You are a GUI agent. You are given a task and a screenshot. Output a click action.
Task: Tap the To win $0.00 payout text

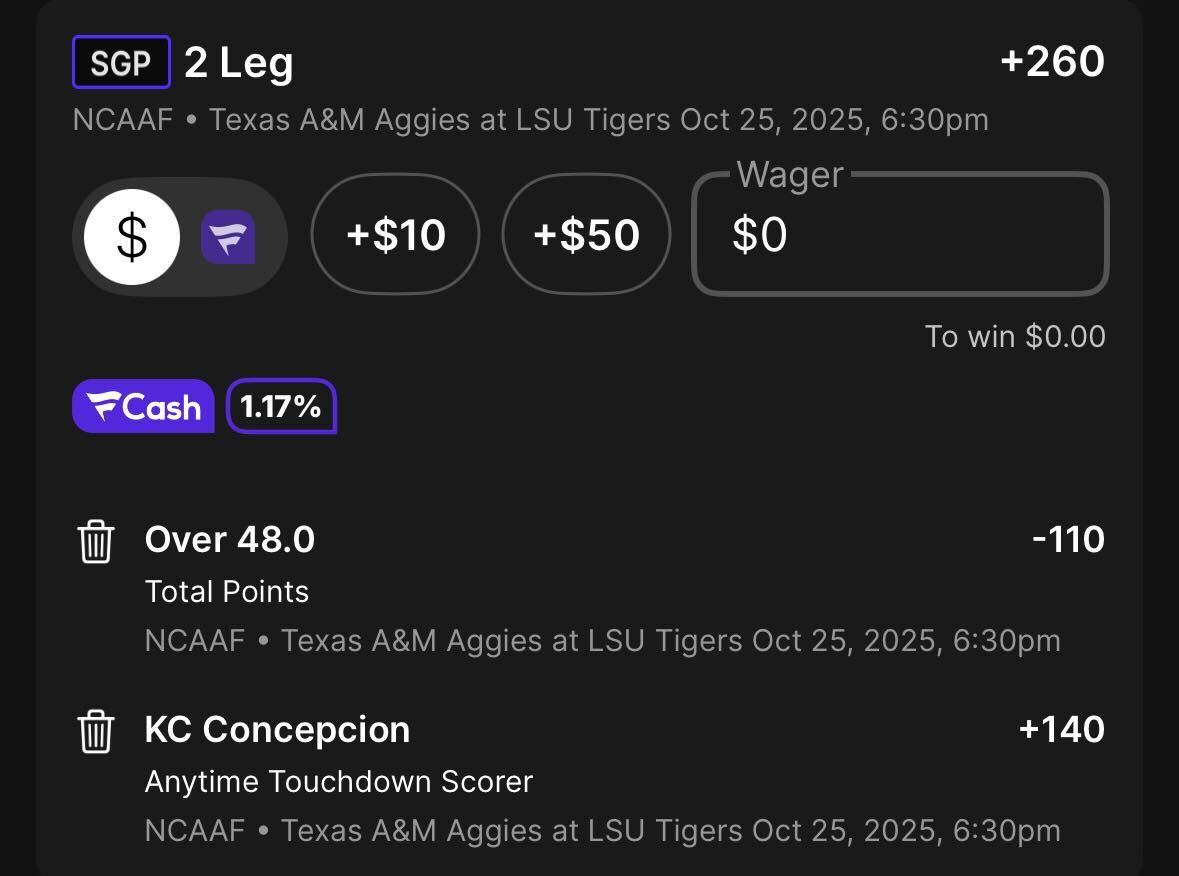coord(1014,337)
